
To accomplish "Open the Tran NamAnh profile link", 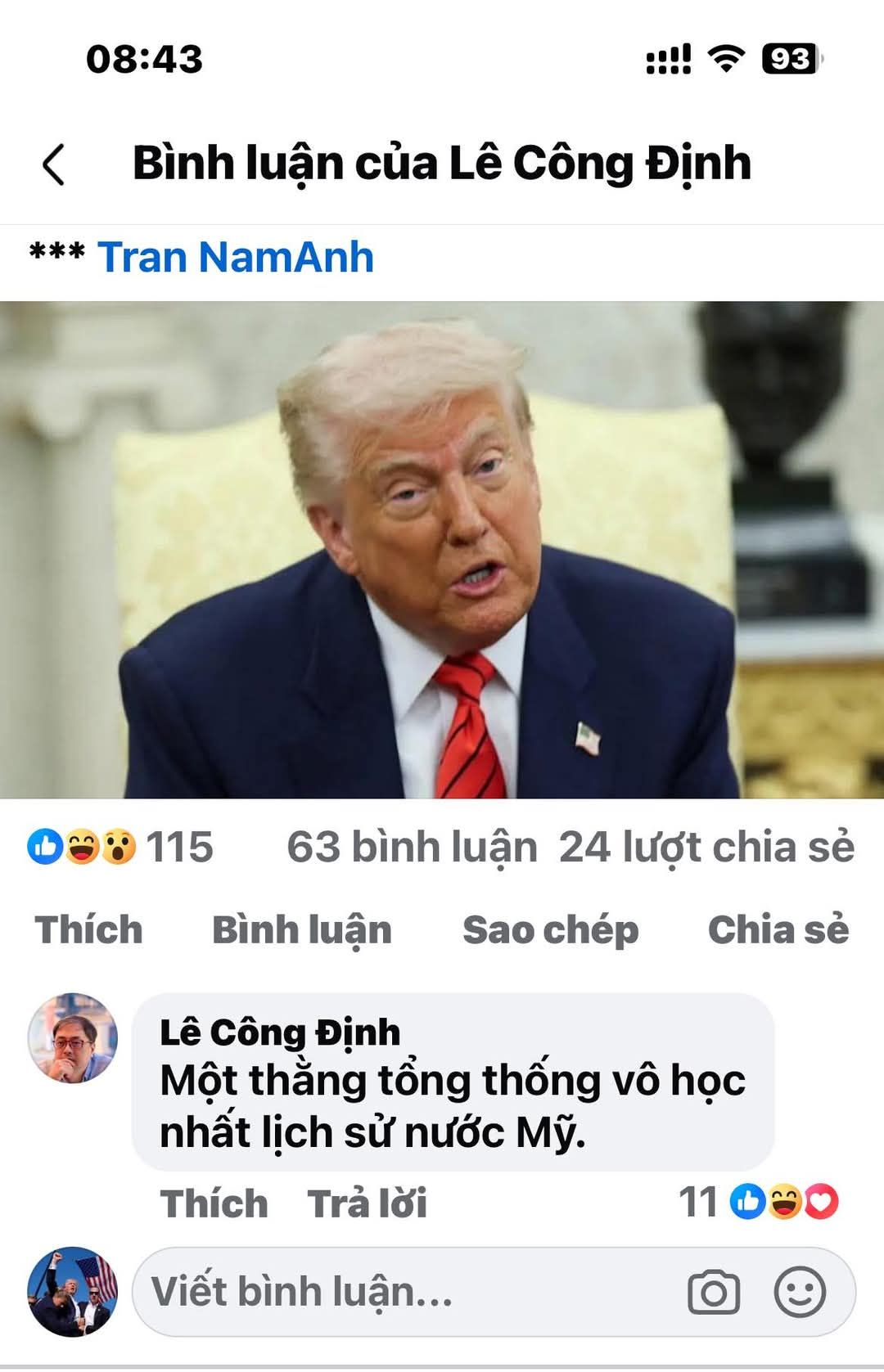I will coord(236,257).
